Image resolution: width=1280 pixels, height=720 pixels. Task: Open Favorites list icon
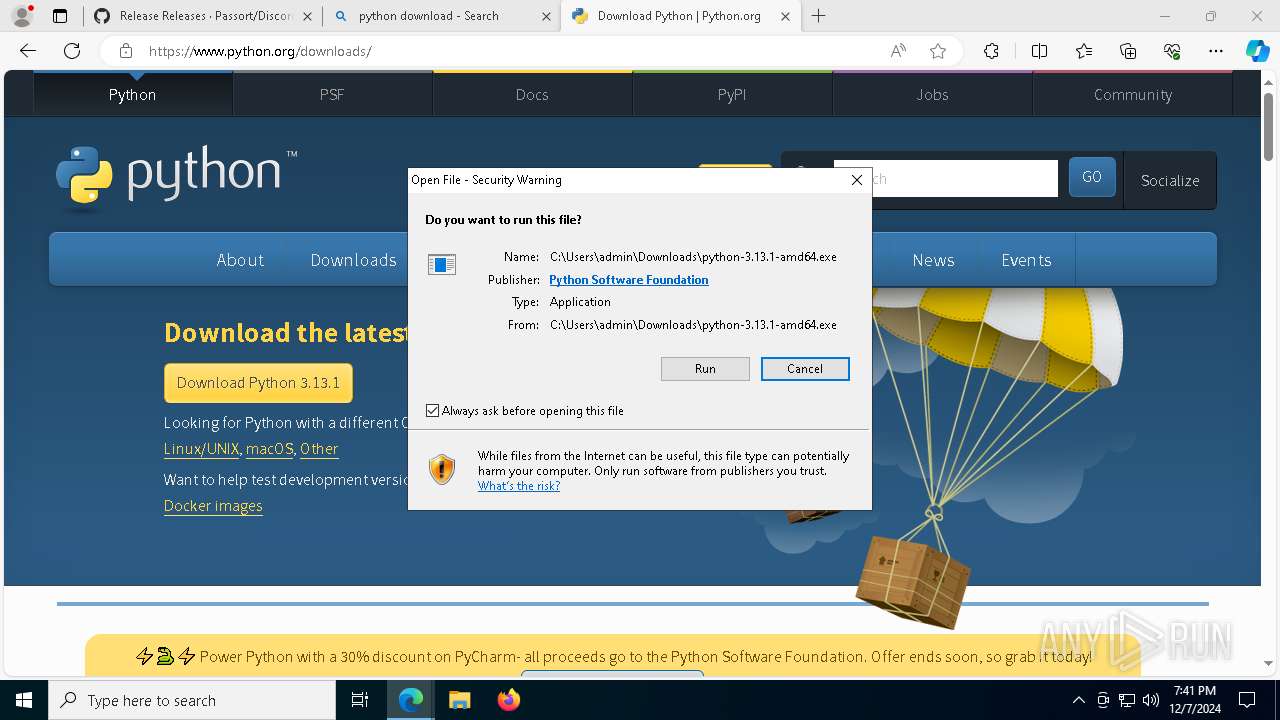pyautogui.click(x=1084, y=51)
